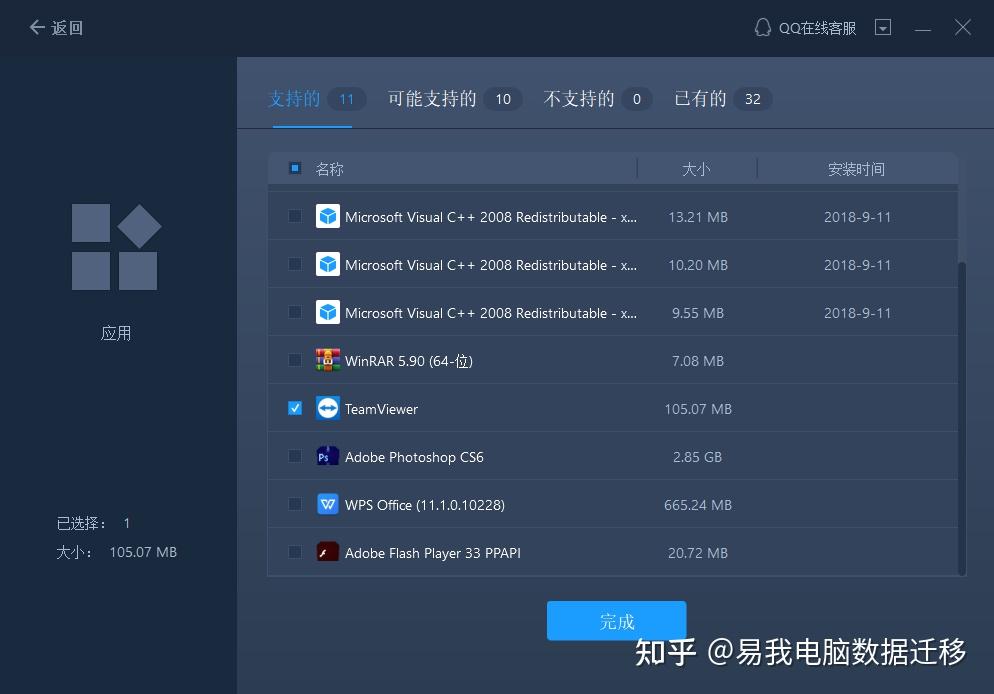Viewport: 994px width, 694px height.
Task: Open QQ在线客服 support chat
Action: 805,28
